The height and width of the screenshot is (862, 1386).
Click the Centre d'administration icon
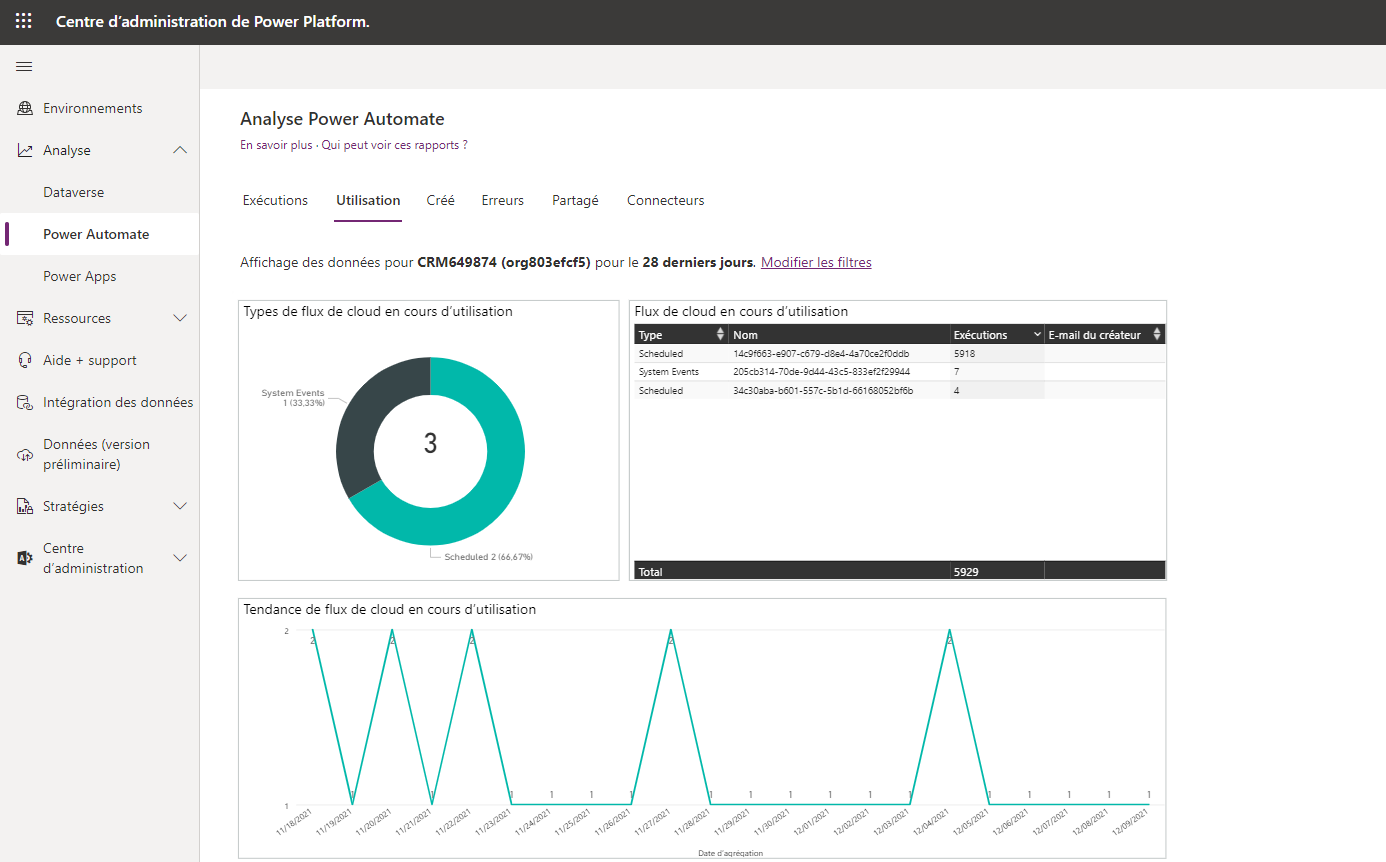[x=25, y=558]
